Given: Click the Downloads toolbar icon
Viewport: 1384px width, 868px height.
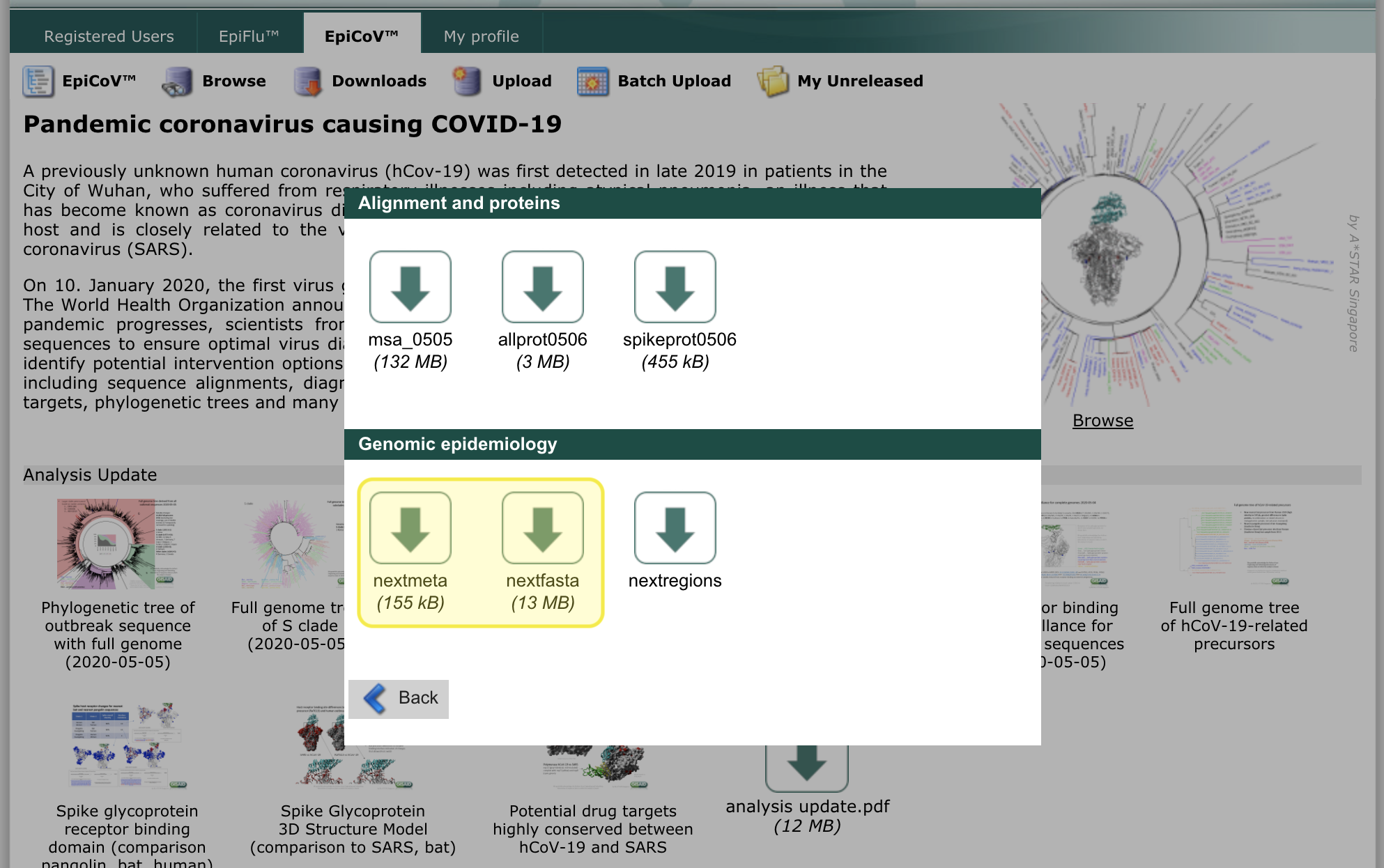Looking at the screenshot, I should [x=307, y=82].
